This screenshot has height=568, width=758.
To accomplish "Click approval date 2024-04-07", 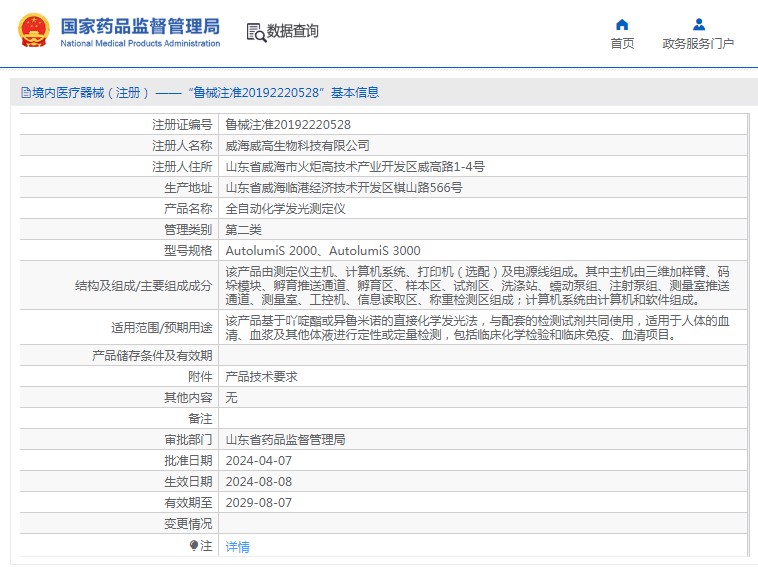I will [259, 461].
